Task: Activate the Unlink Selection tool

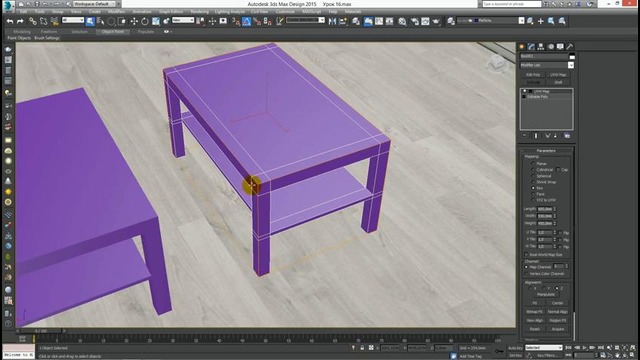Action: (43, 21)
